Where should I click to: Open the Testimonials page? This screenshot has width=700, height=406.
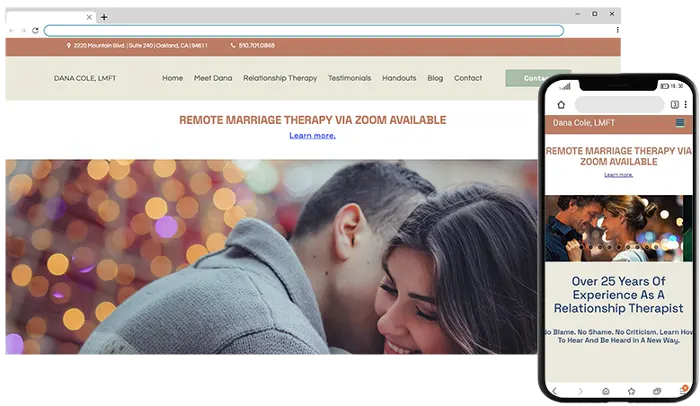coord(349,78)
